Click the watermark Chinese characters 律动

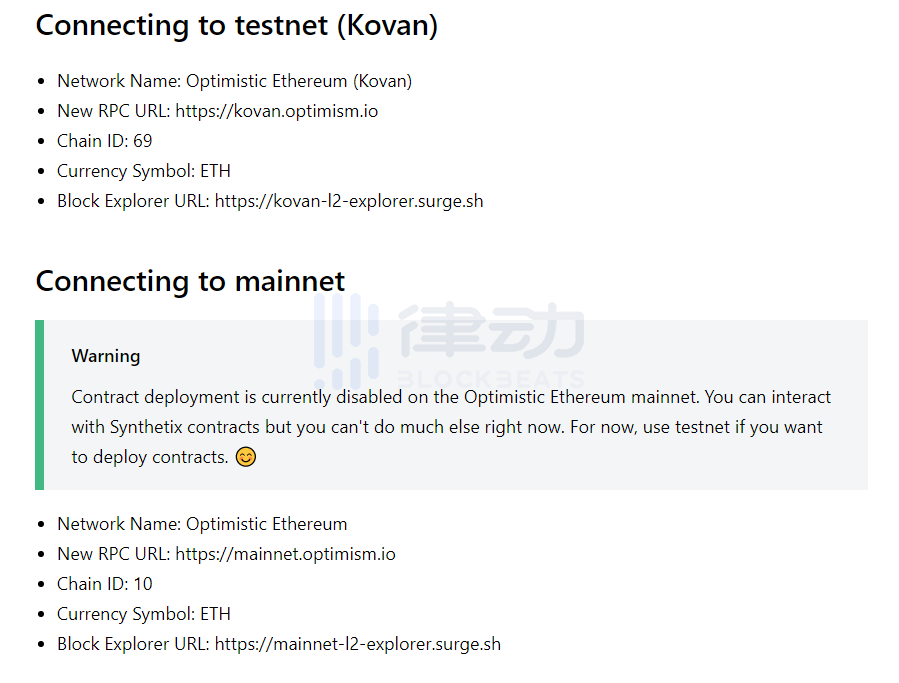pyautogui.click(x=491, y=333)
